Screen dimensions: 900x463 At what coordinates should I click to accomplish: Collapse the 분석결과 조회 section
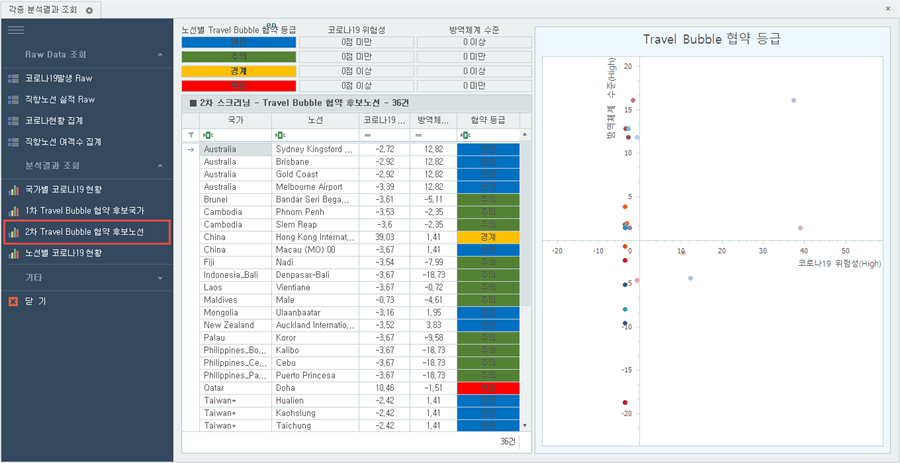[160, 166]
